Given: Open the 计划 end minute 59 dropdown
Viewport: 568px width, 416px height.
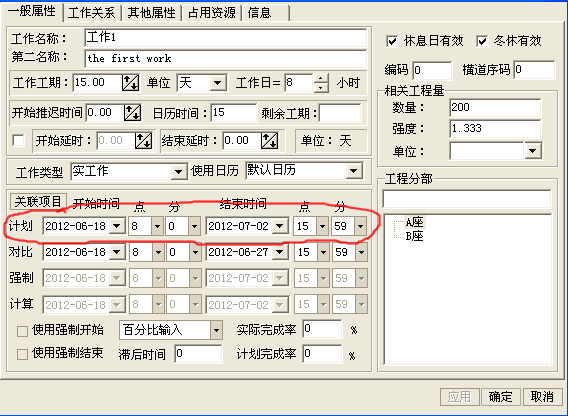Looking at the screenshot, I should pyautogui.click(x=360, y=226).
